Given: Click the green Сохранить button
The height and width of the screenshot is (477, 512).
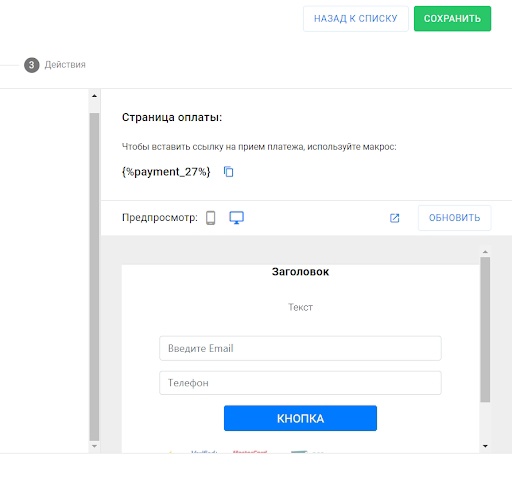Looking at the screenshot, I should coord(452,19).
